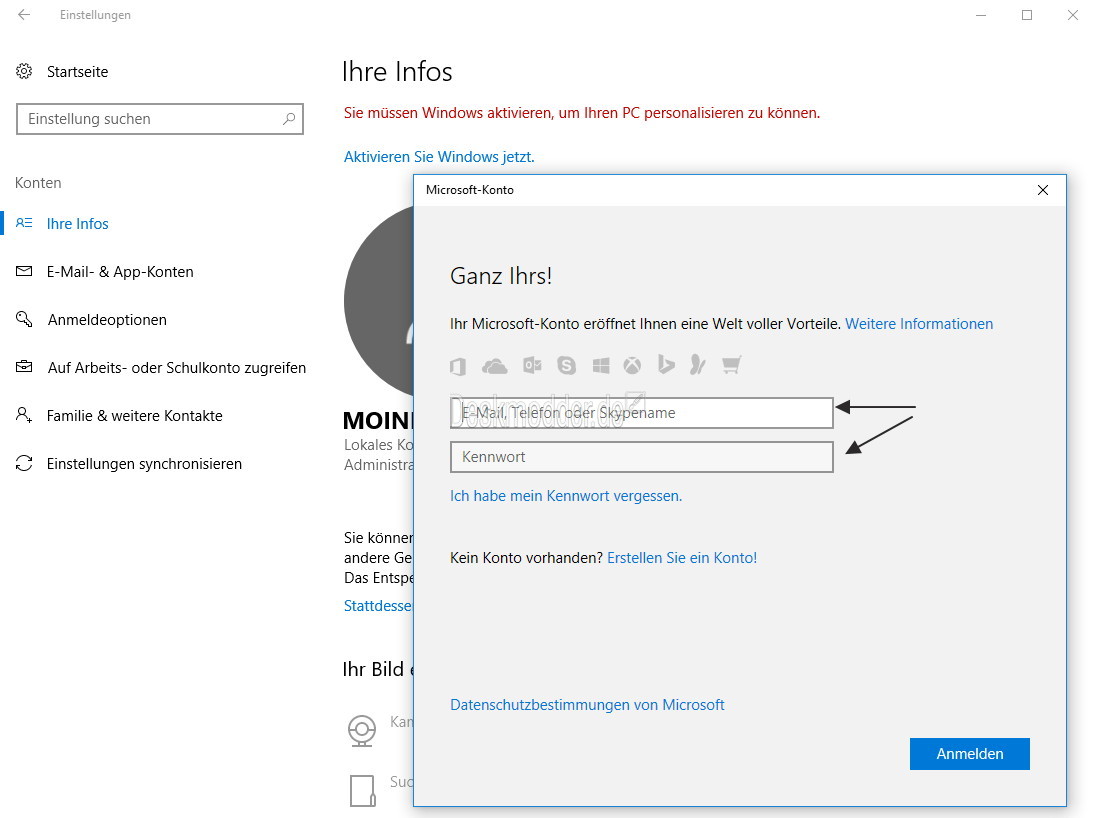The image size is (1096, 818).
Task: Focus the E-Mail, Telefon oder Skypename field
Action: tap(642, 413)
